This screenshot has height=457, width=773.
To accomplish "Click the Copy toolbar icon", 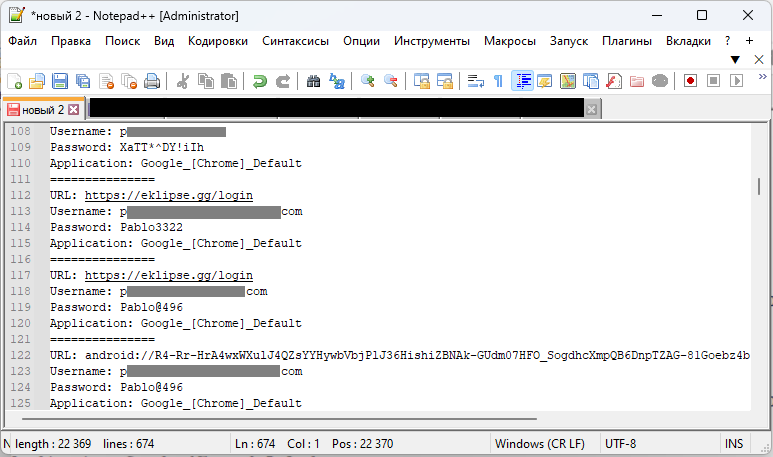I will (x=206, y=81).
